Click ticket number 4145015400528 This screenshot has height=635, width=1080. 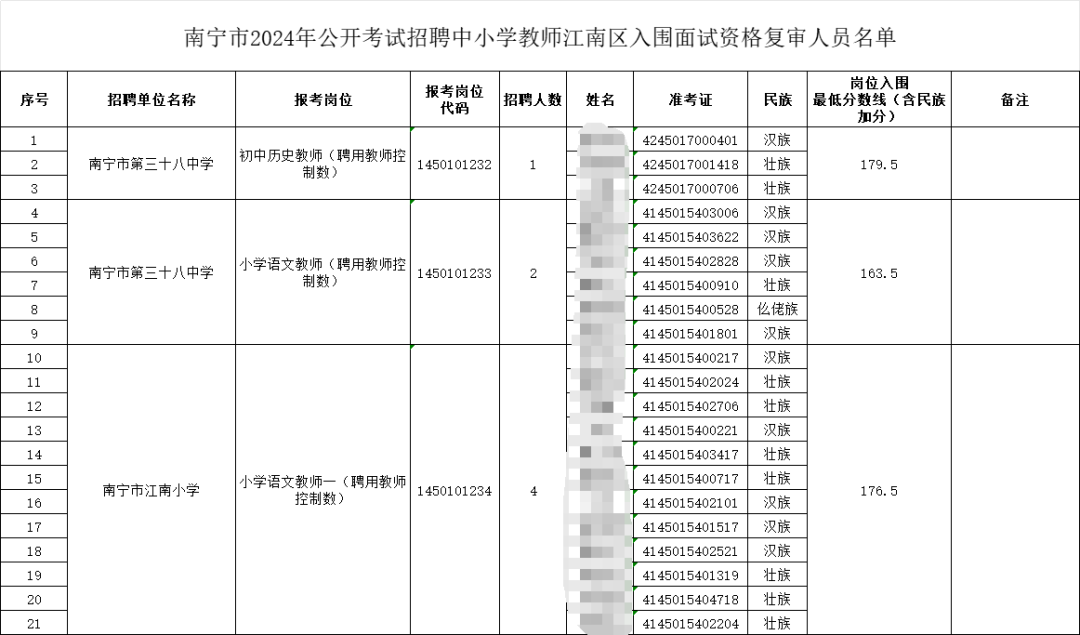coord(691,309)
